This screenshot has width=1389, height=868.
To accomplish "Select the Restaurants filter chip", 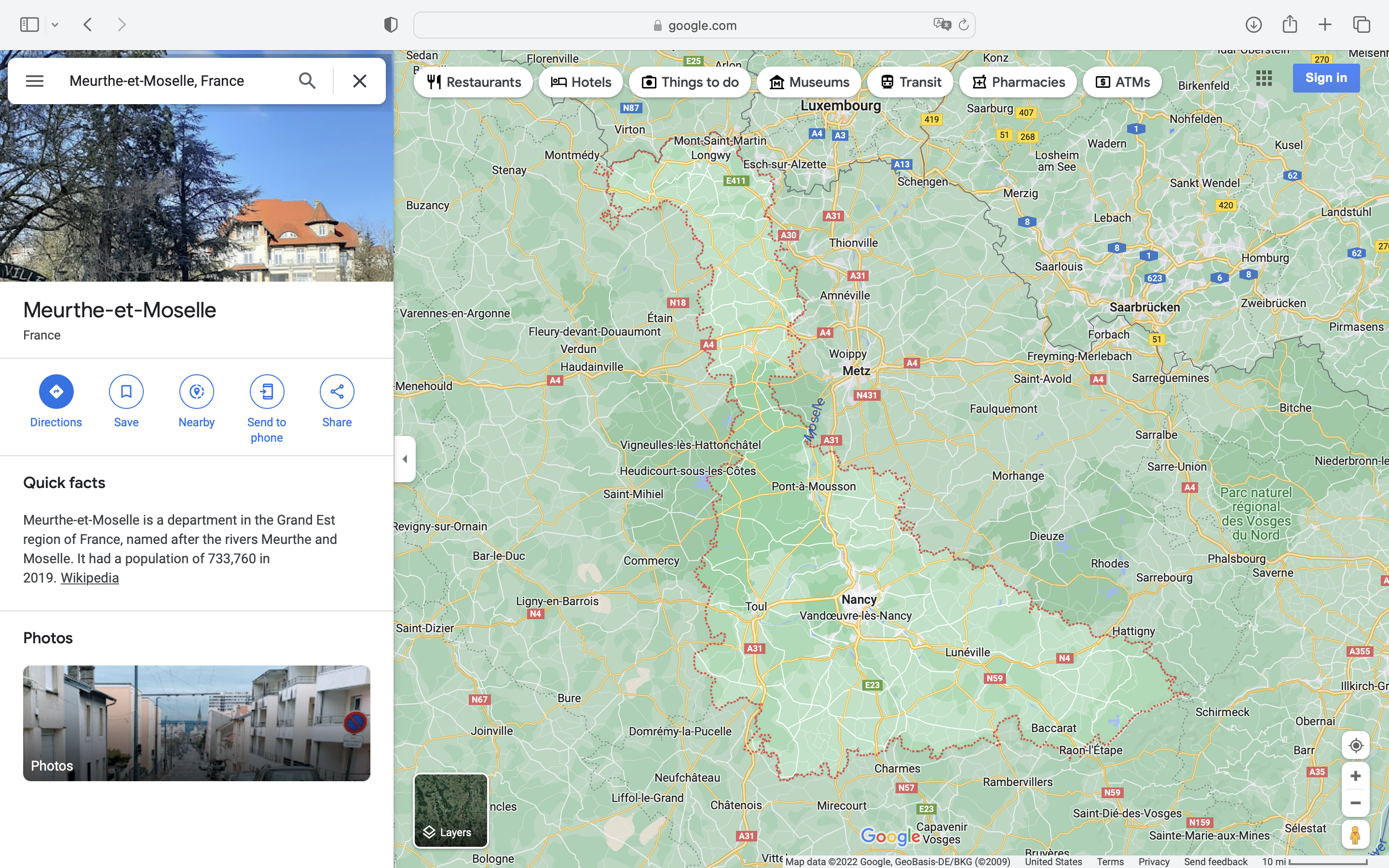I will click(x=474, y=82).
